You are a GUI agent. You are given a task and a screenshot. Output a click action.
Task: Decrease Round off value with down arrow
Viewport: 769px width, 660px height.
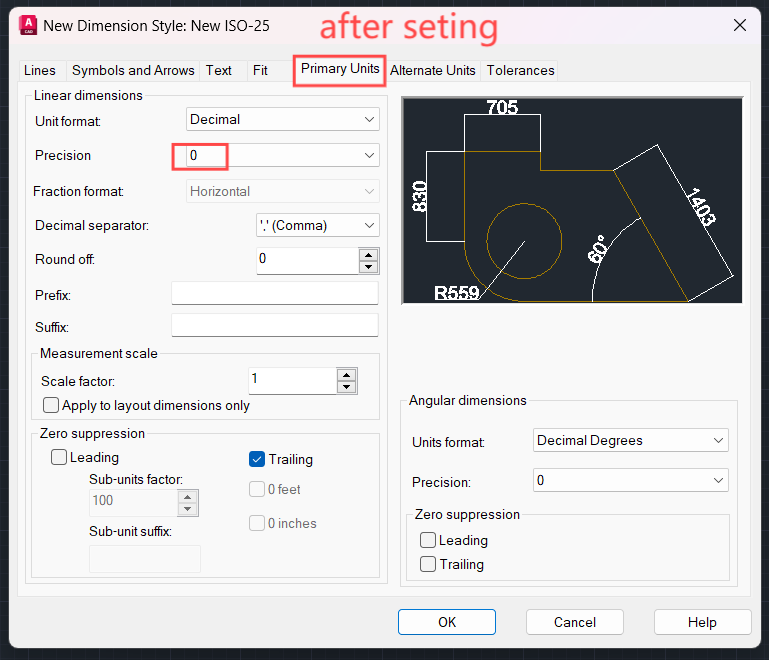[369, 267]
